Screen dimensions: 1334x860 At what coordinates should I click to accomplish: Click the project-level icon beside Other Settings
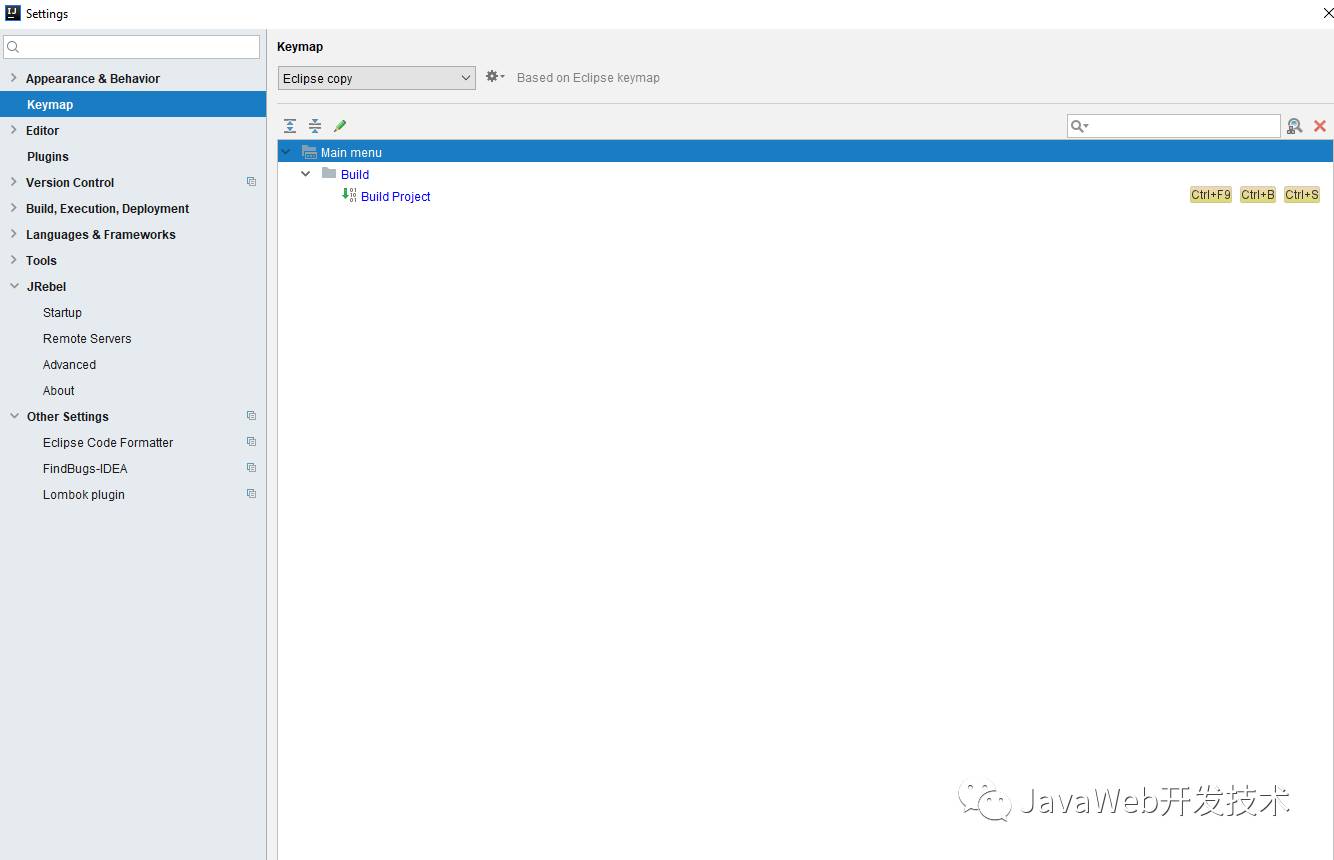click(x=251, y=416)
